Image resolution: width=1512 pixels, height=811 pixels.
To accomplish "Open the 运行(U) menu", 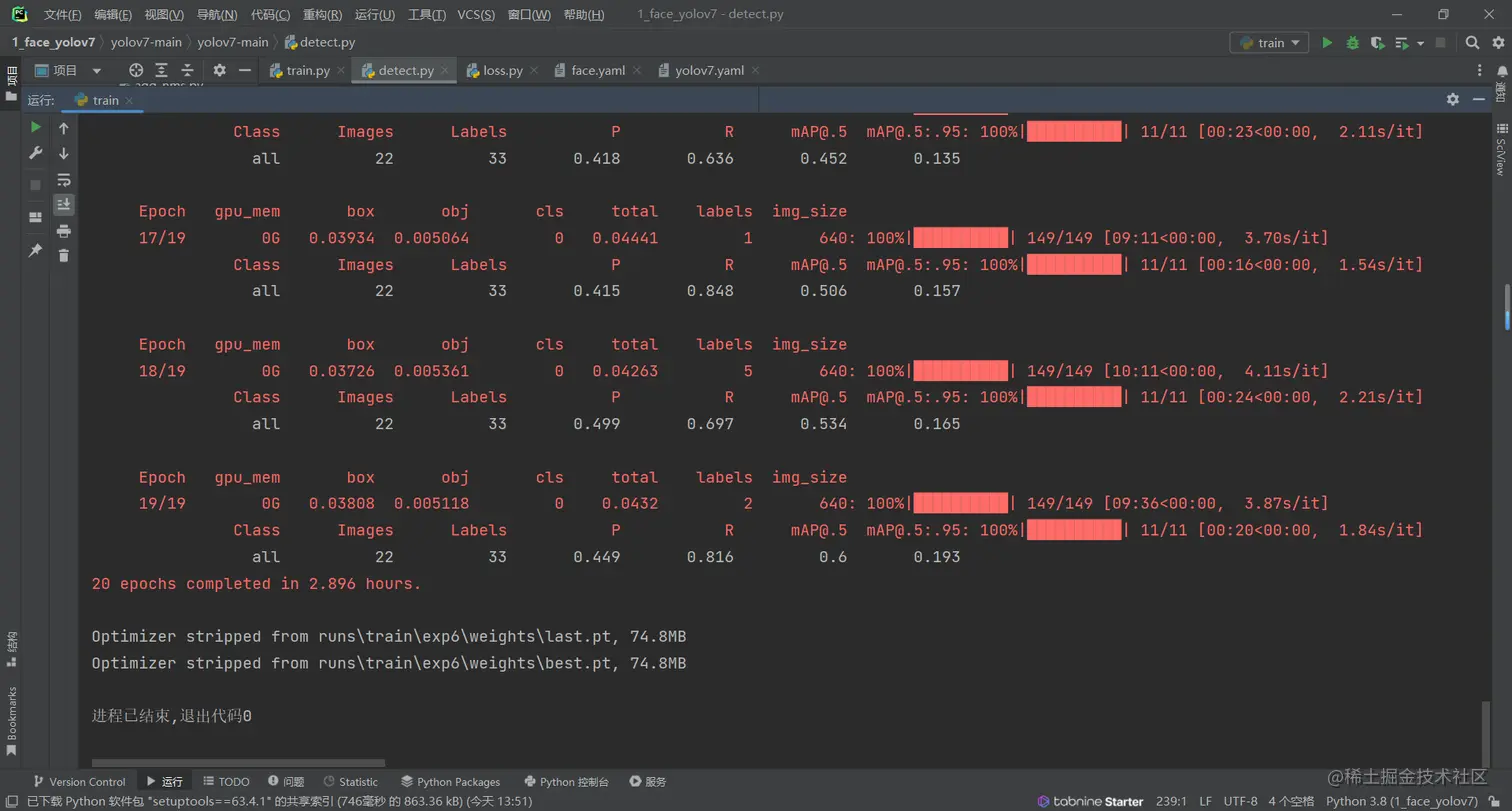I will (x=375, y=15).
